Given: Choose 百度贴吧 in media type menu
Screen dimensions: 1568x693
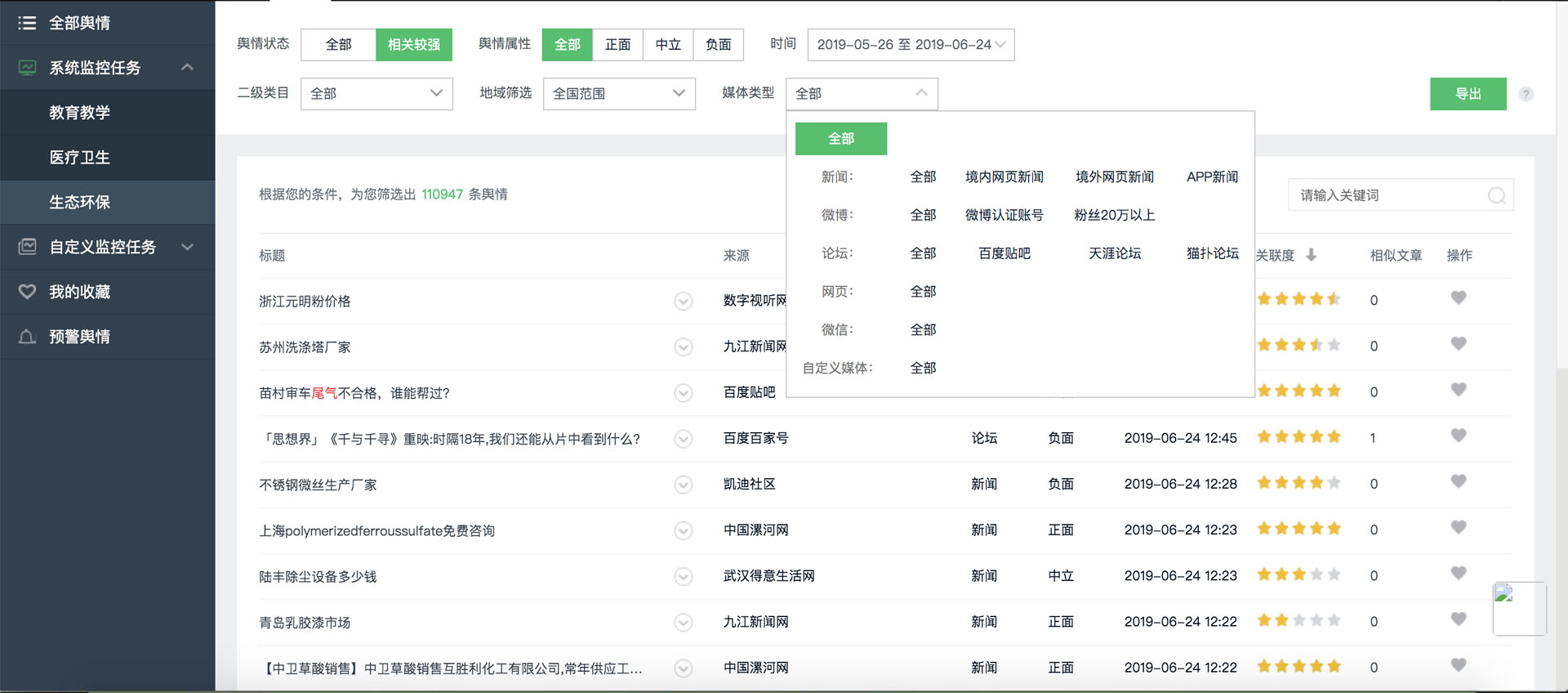Looking at the screenshot, I should tap(1004, 253).
